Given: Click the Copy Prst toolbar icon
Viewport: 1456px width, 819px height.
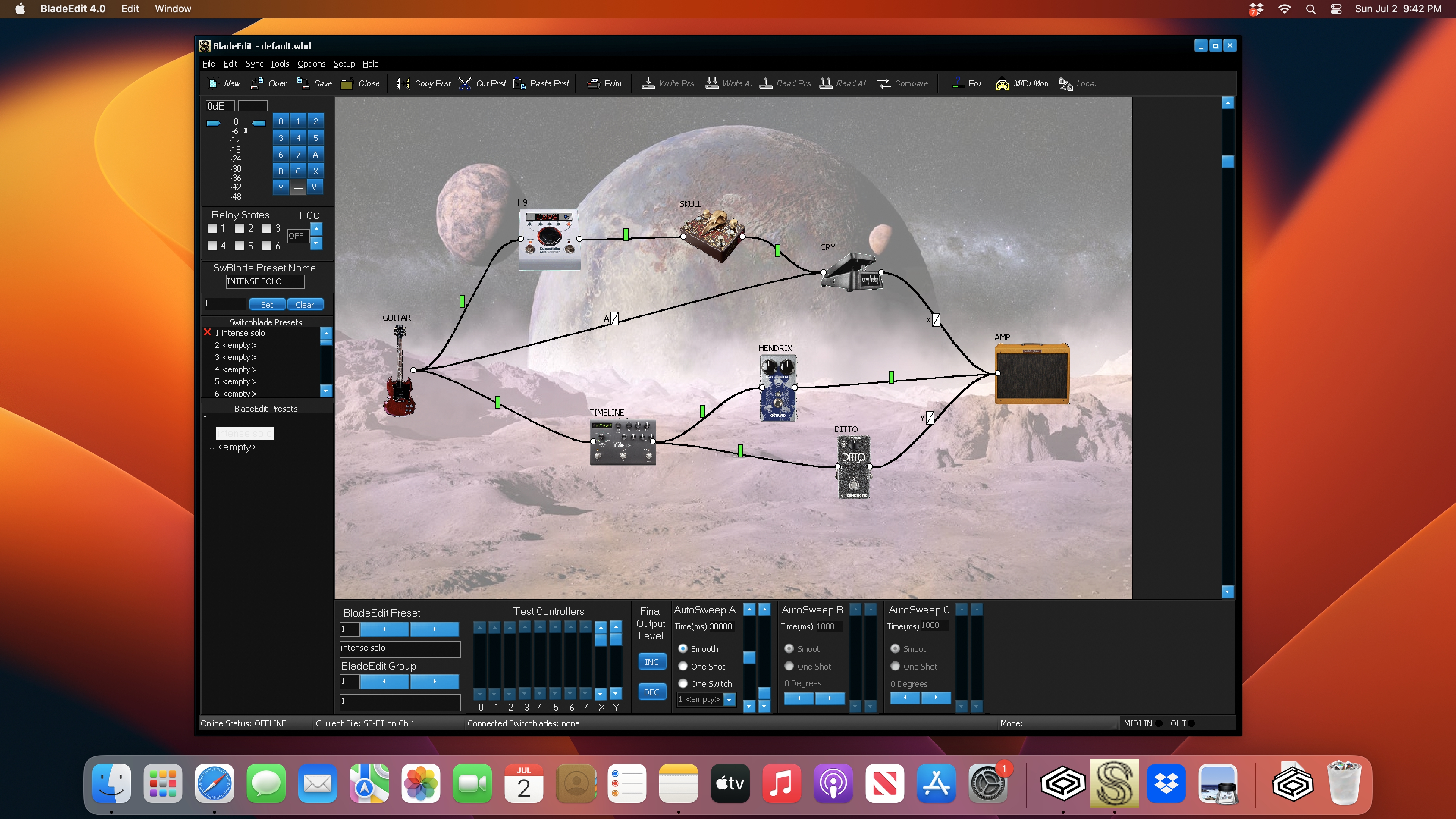Looking at the screenshot, I should 403,84.
